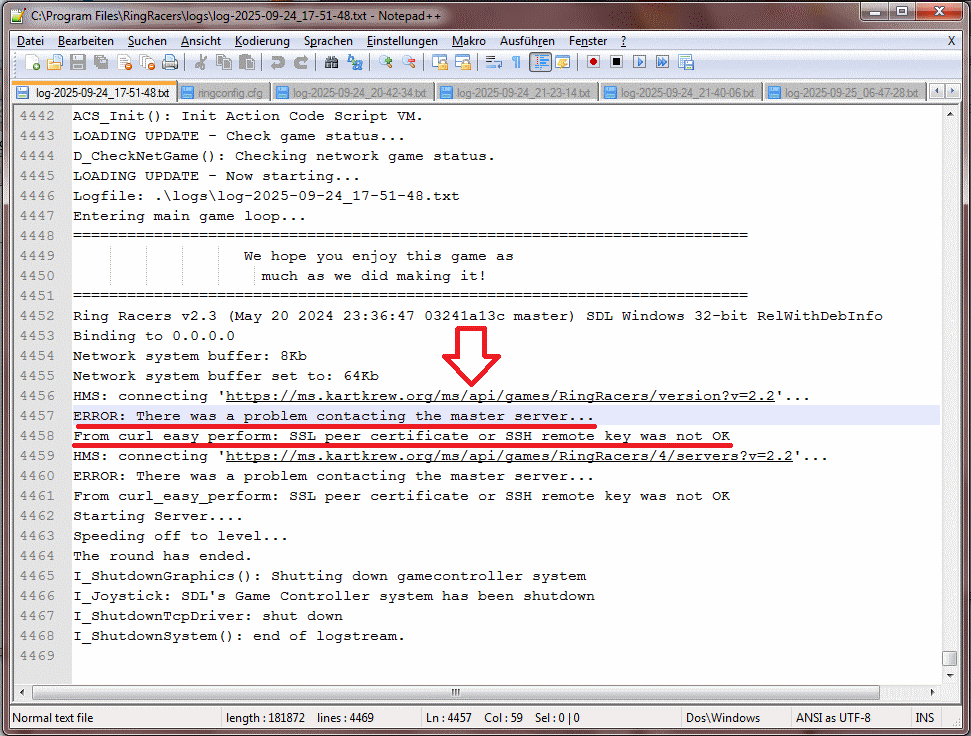Click the Copy icon in the toolbar
Viewport: 971px width, 736px height.
point(224,62)
